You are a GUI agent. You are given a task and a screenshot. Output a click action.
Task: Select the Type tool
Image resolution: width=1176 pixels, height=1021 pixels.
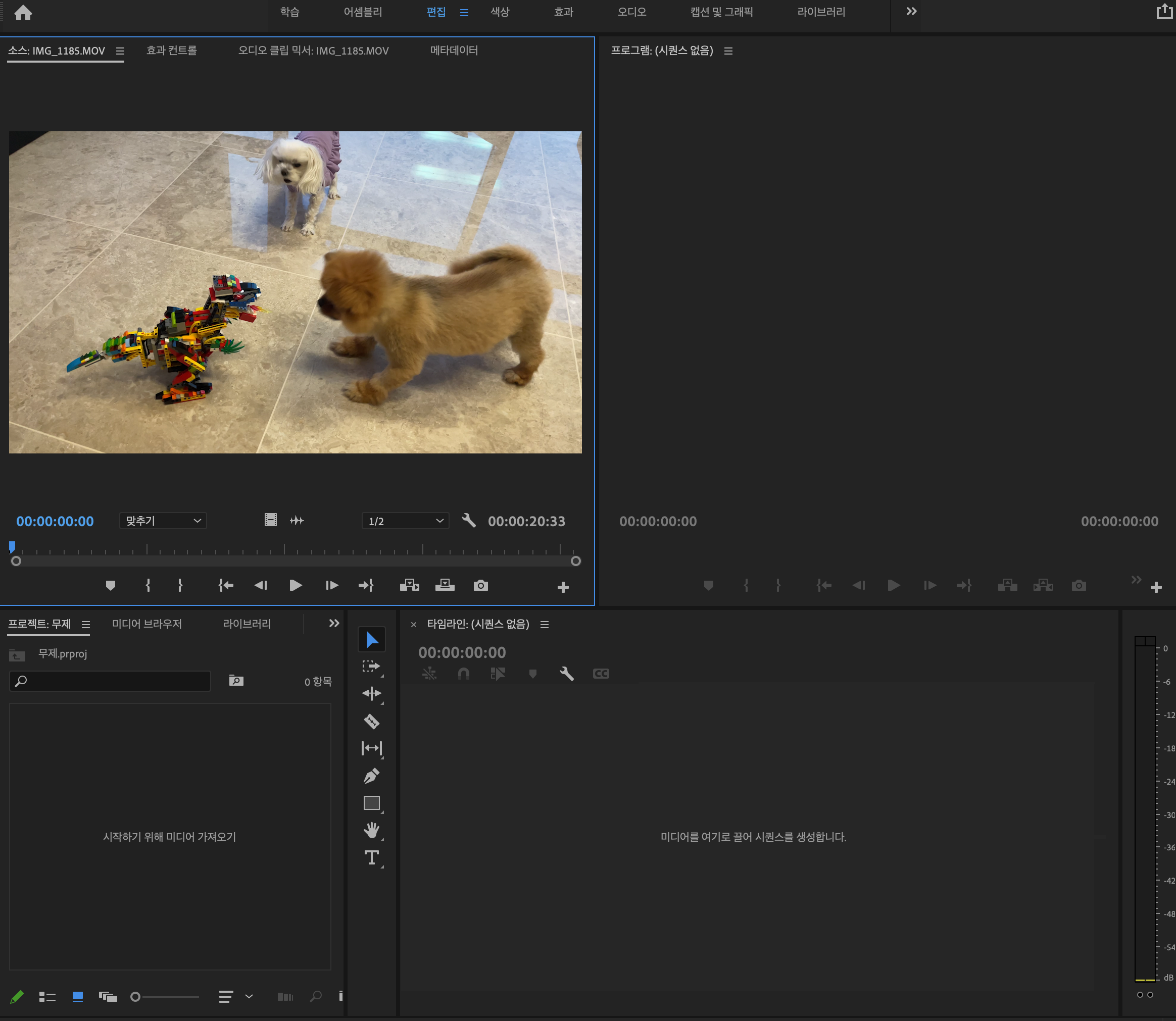[x=371, y=857]
